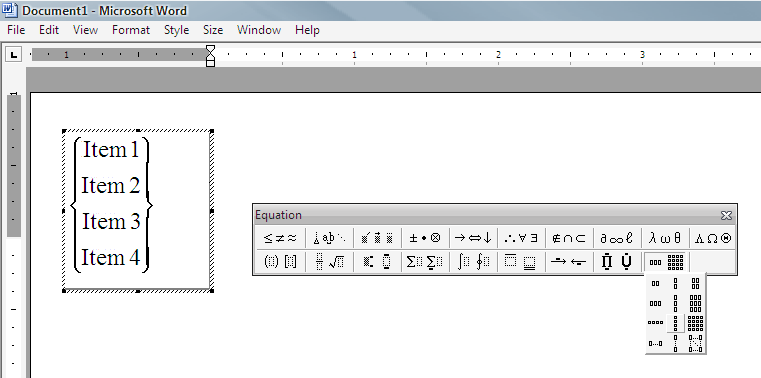
Task: Open the Size menu
Action: coord(213,30)
